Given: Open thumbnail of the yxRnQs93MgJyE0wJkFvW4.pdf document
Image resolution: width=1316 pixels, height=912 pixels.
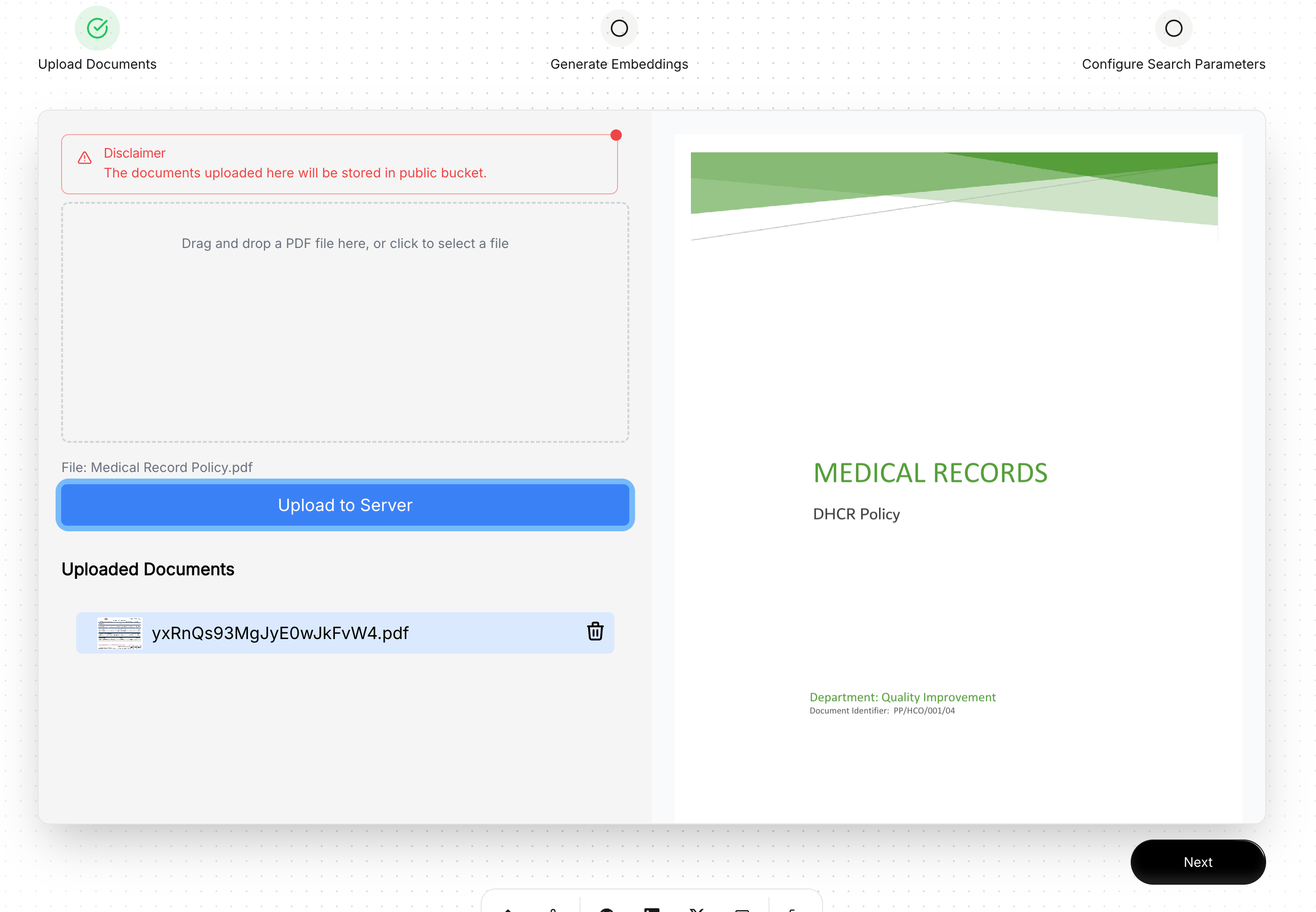Looking at the screenshot, I should click(119, 632).
